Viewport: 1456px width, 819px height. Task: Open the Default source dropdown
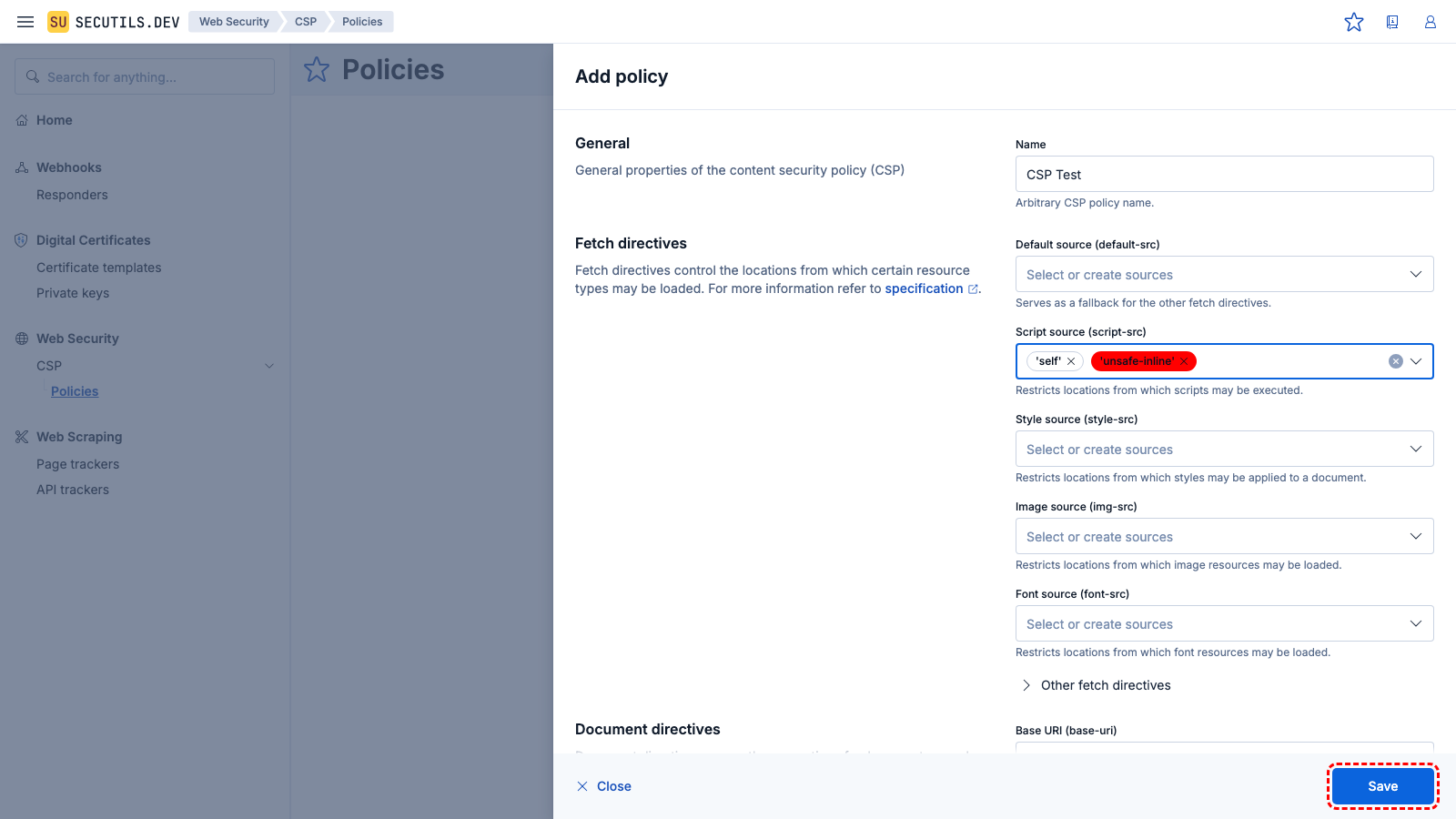(x=1224, y=274)
